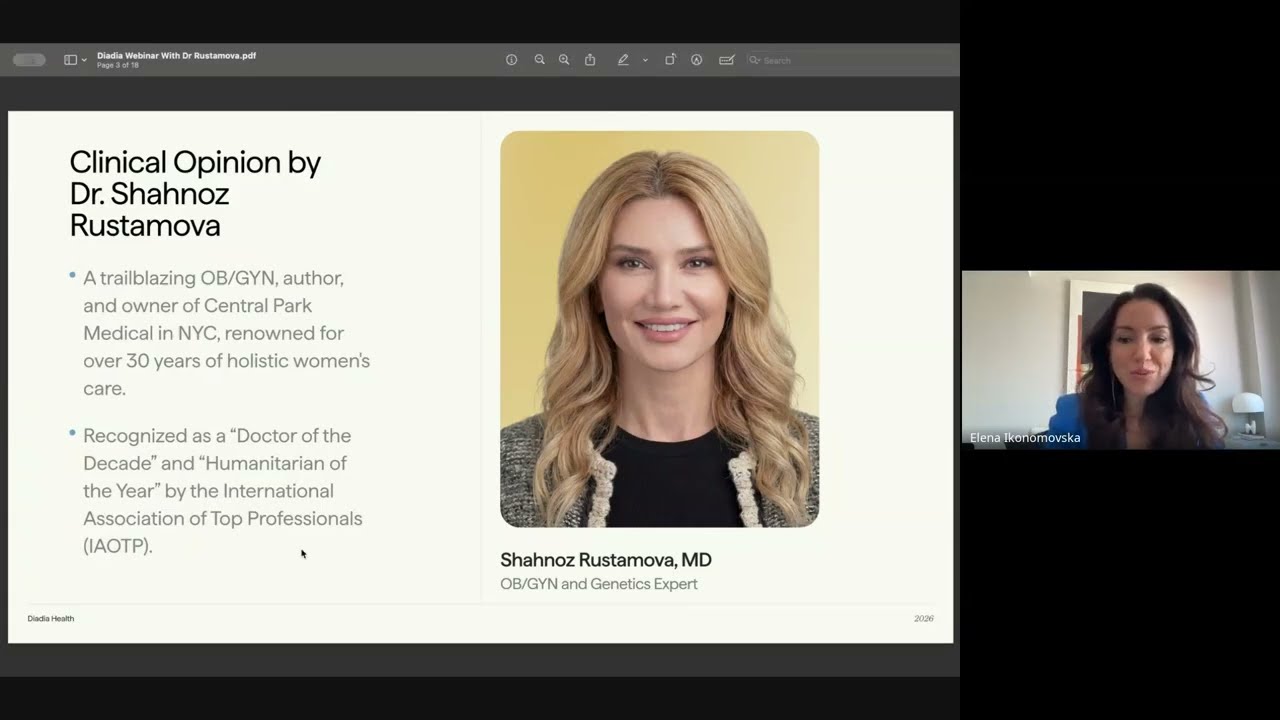Zoom out of the PDF
Image resolution: width=1280 pixels, height=720 pixels.
point(539,60)
